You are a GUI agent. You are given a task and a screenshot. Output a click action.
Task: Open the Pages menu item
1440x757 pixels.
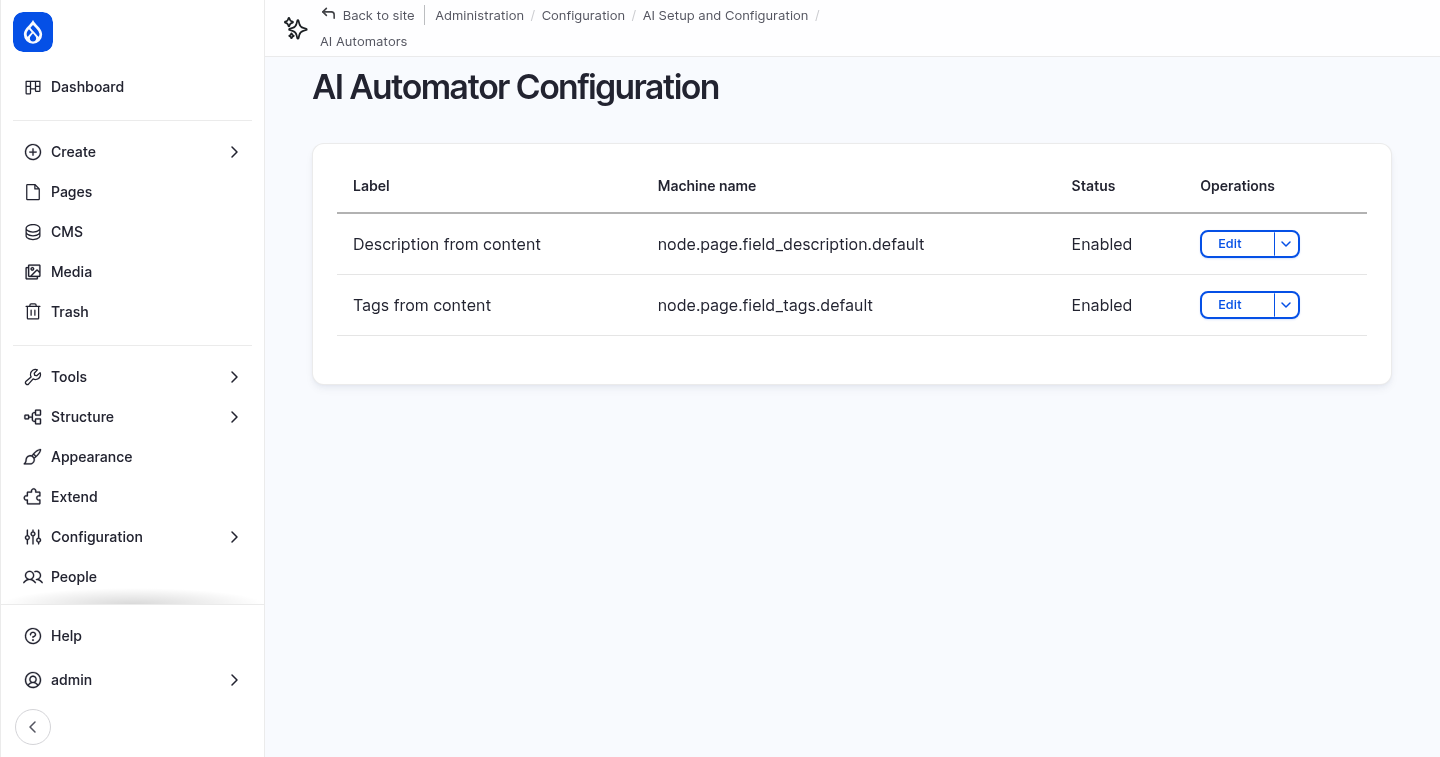click(132, 192)
